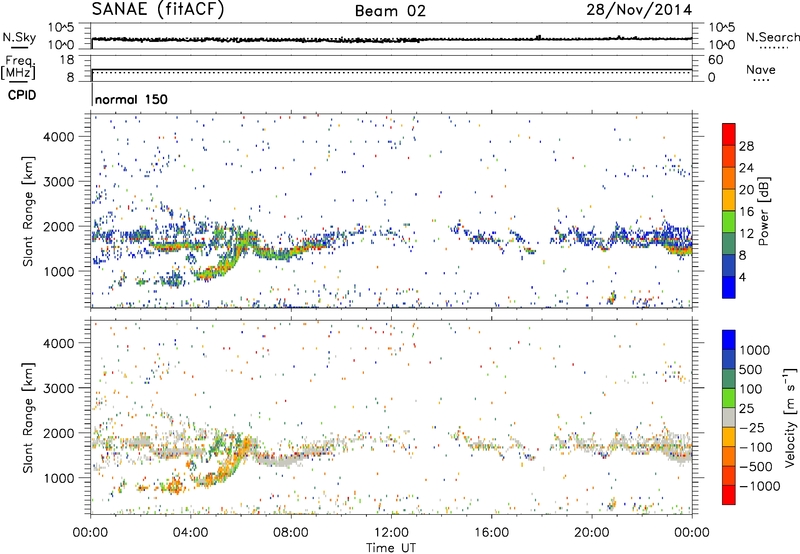800x554 pixels.
Task: Click the Freq. [MHz] label
Action: coord(18,67)
